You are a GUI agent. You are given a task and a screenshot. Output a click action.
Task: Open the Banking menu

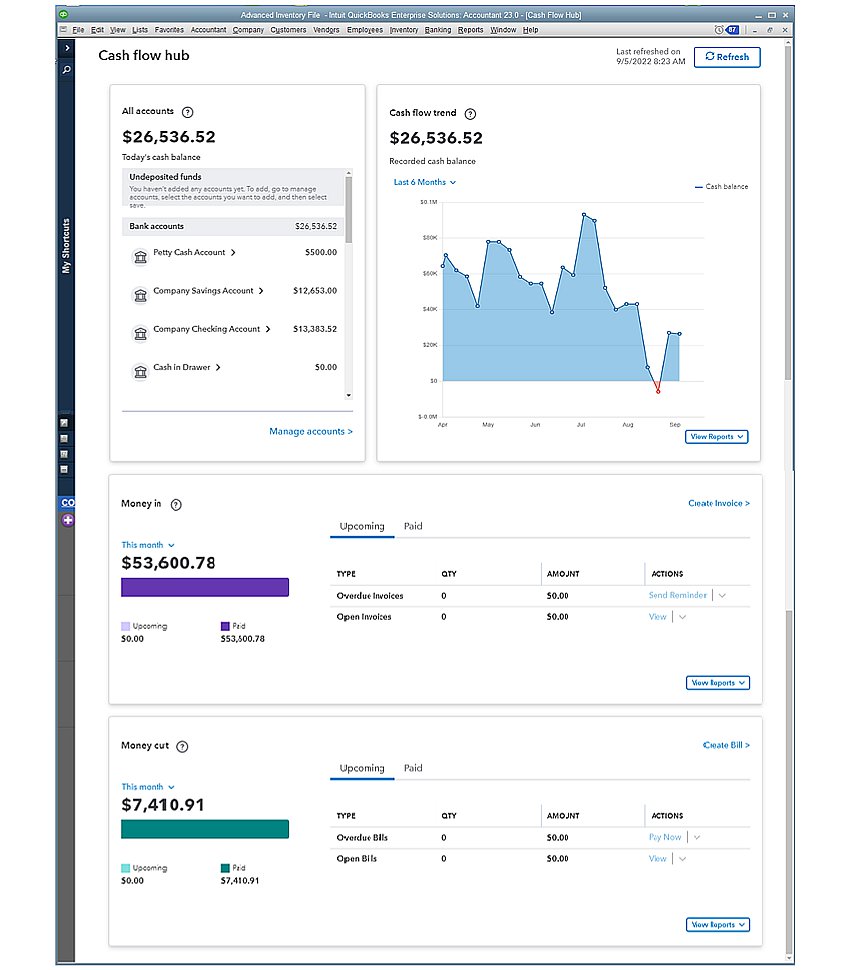click(437, 30)
